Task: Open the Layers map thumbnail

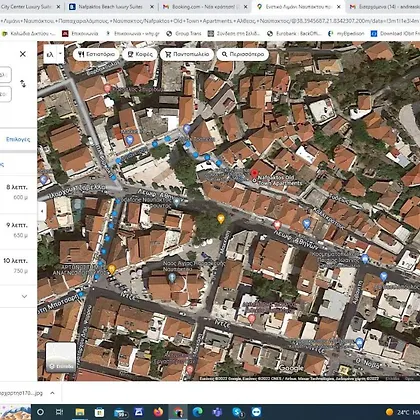Action: 61,357
